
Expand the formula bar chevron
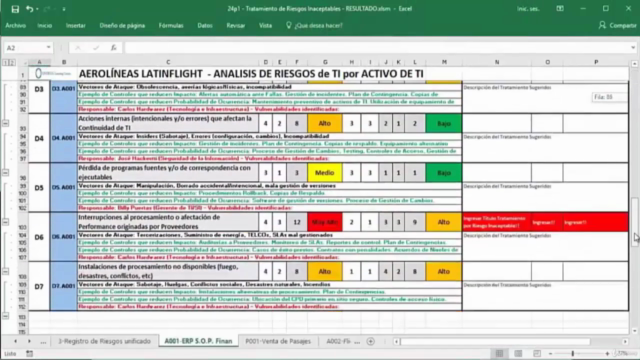pyautogui.click(x=633, y=48)
